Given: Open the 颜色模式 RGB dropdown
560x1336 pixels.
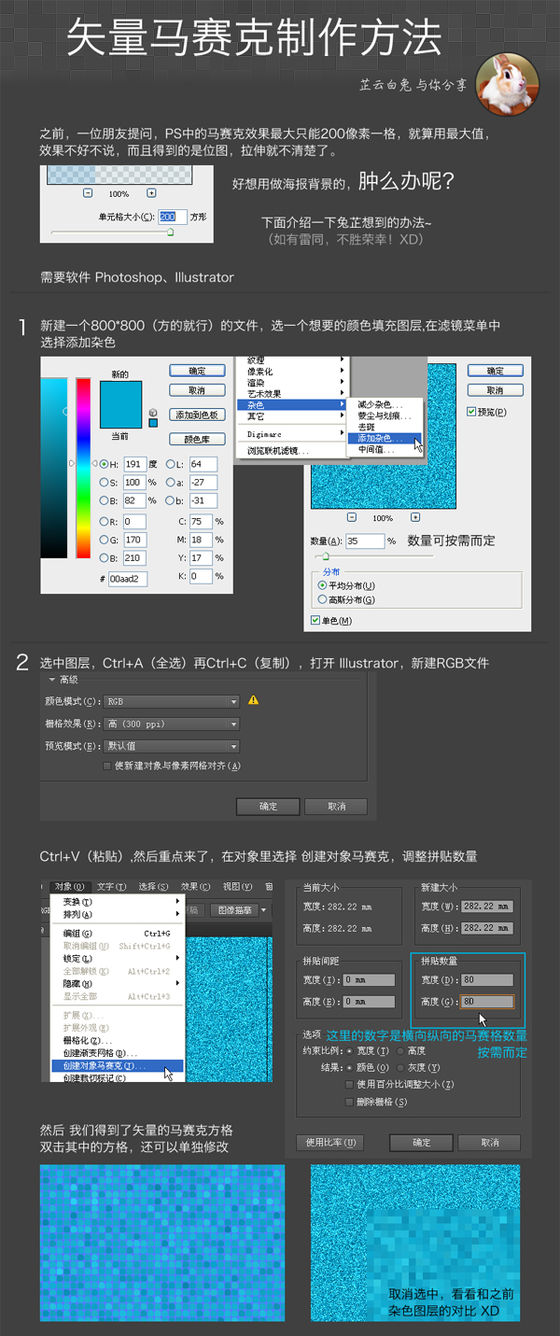Looking at the screenshot, I should tap(172, 701).
